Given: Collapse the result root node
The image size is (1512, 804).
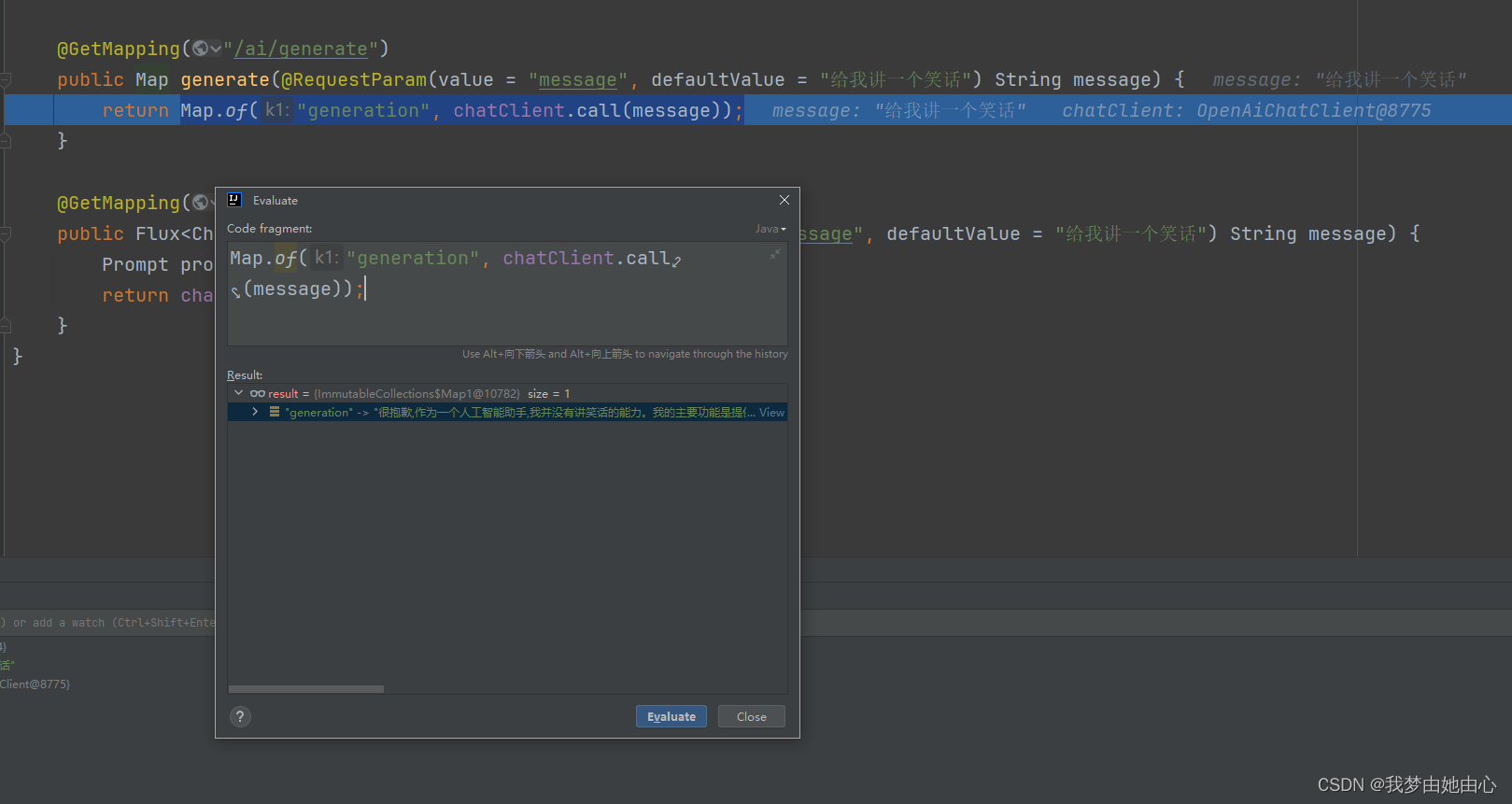Looking at the screenshot, I should pyautogui.click(x=239, y=393).
